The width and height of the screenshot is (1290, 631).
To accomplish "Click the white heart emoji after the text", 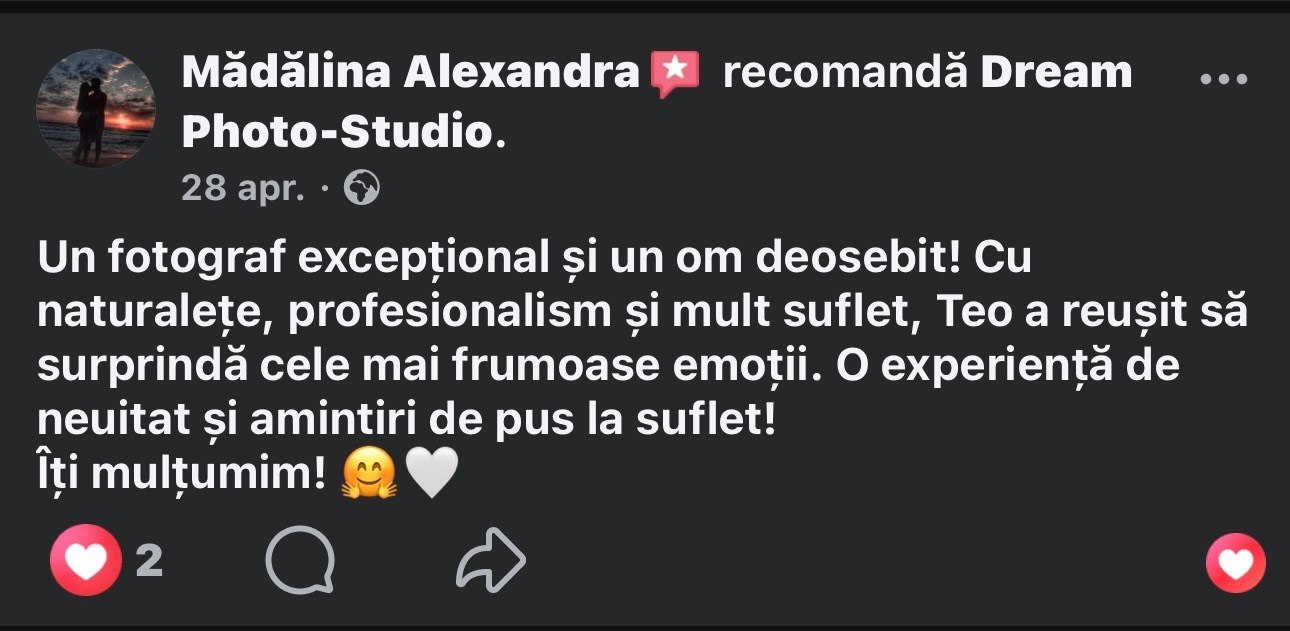I will [432, 468].
